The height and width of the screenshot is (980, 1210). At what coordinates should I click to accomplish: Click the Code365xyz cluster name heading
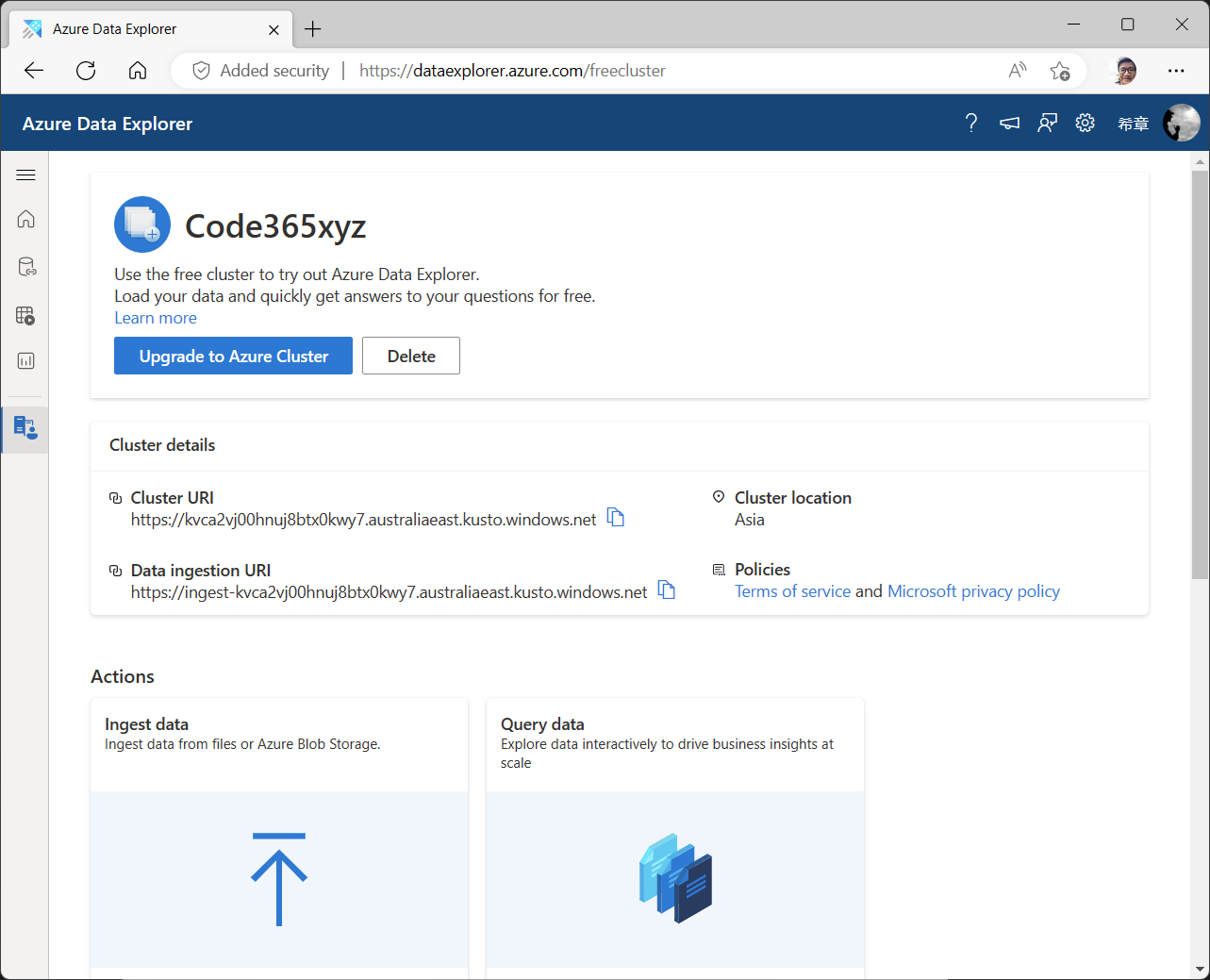click(275, 226)
